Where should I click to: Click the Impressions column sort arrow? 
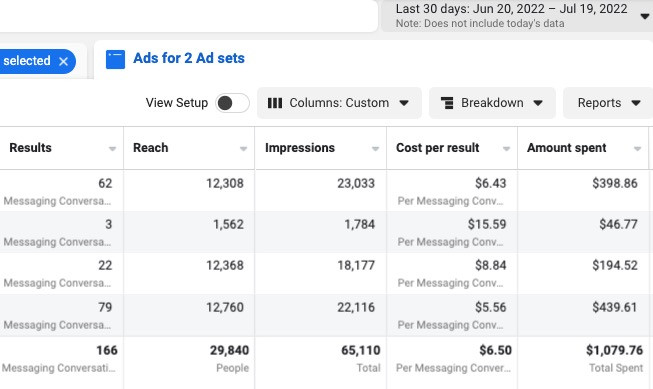375,149
